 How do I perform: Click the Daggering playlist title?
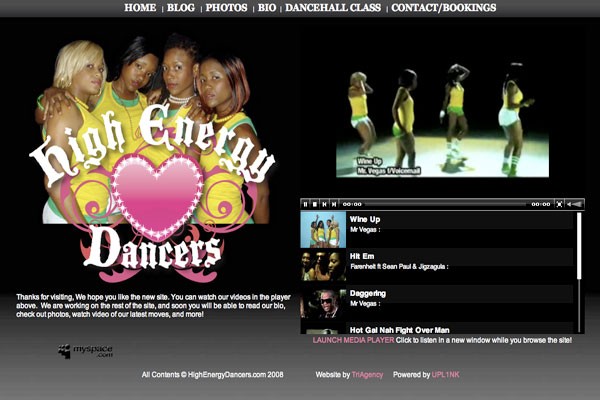tap(368, 294)
